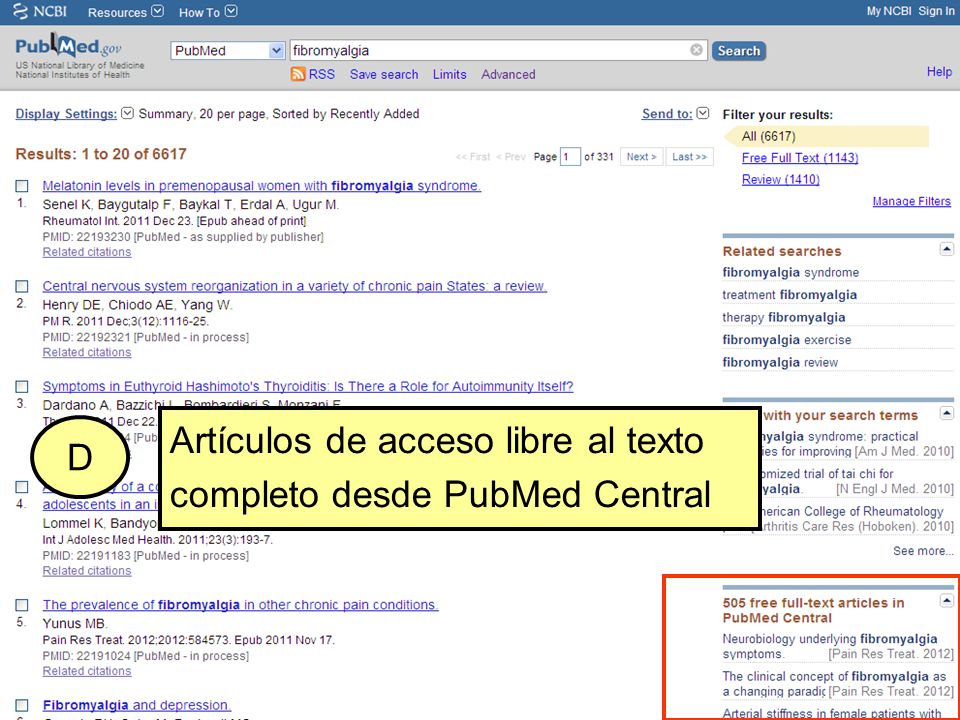Open Melatonin levels in premenopausal women article

point(261,186)
